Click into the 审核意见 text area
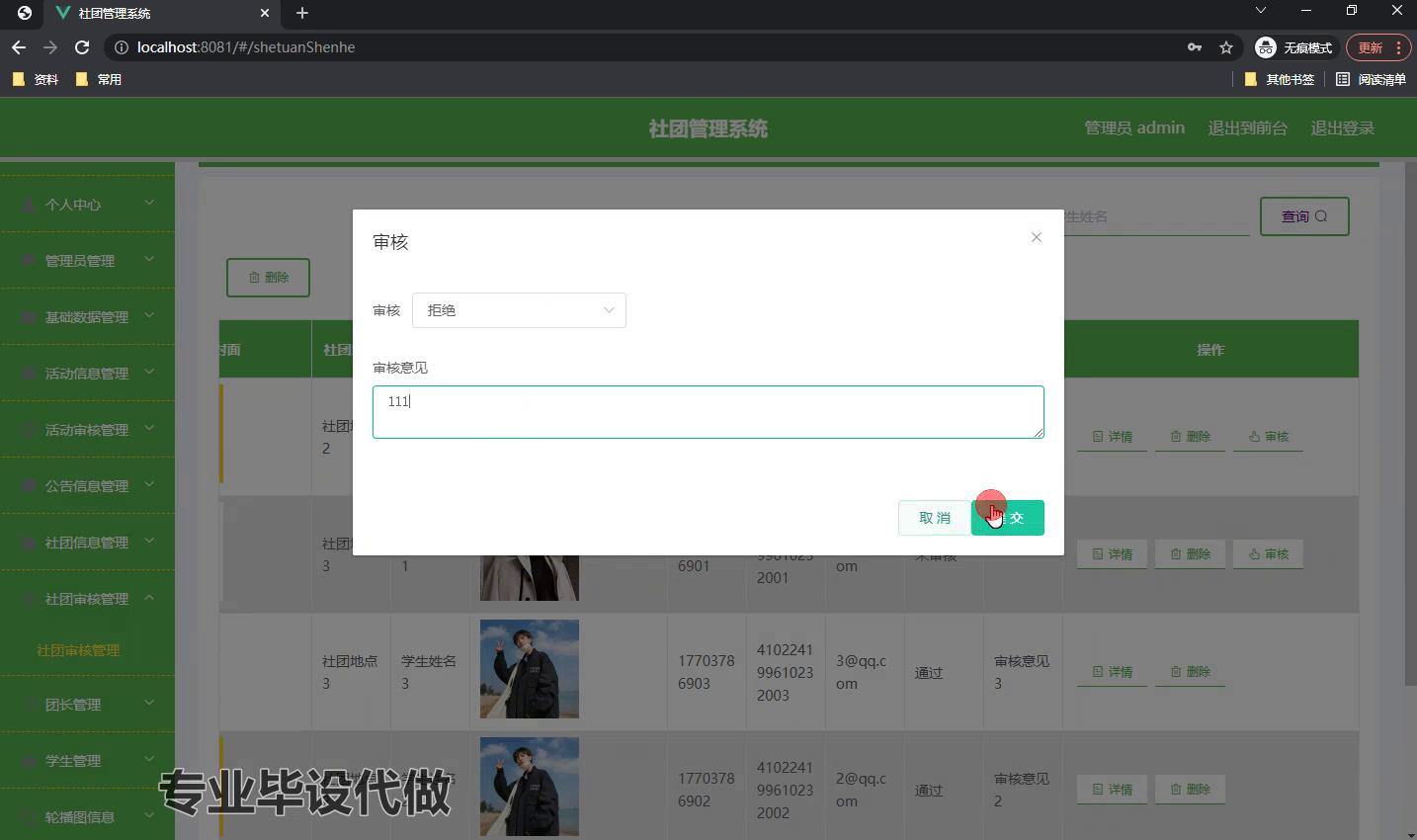This screenshot has height=840, width=1417. [x=708, y=412]
